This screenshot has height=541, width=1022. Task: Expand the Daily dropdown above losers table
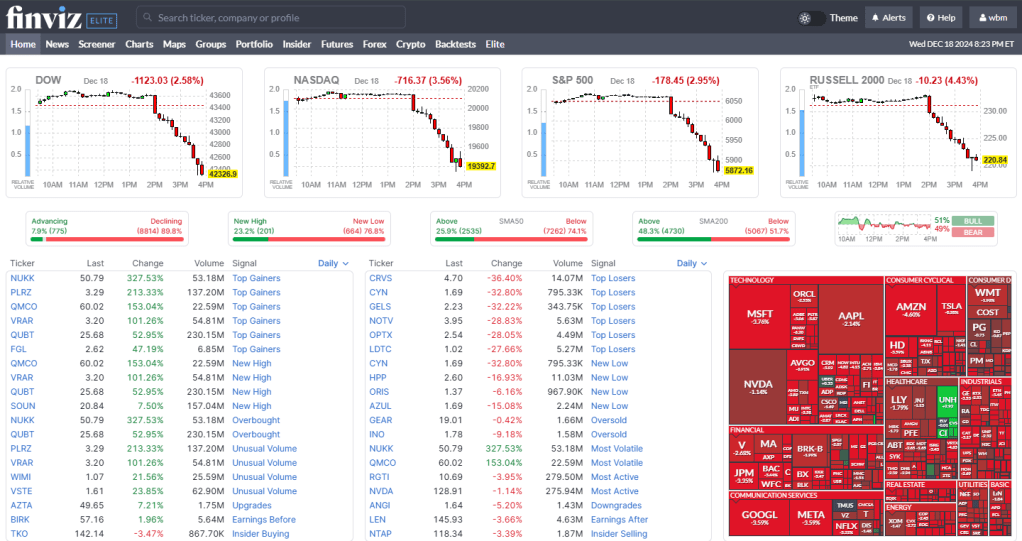[691, 264]
